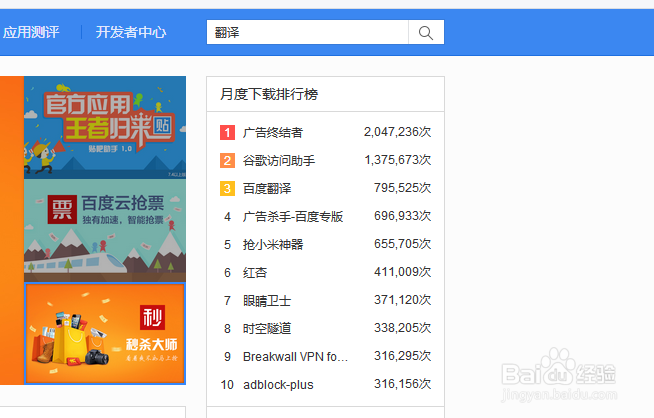Click download count 1,375,673次
The image size is (654, 418).
tap(398, 160)
